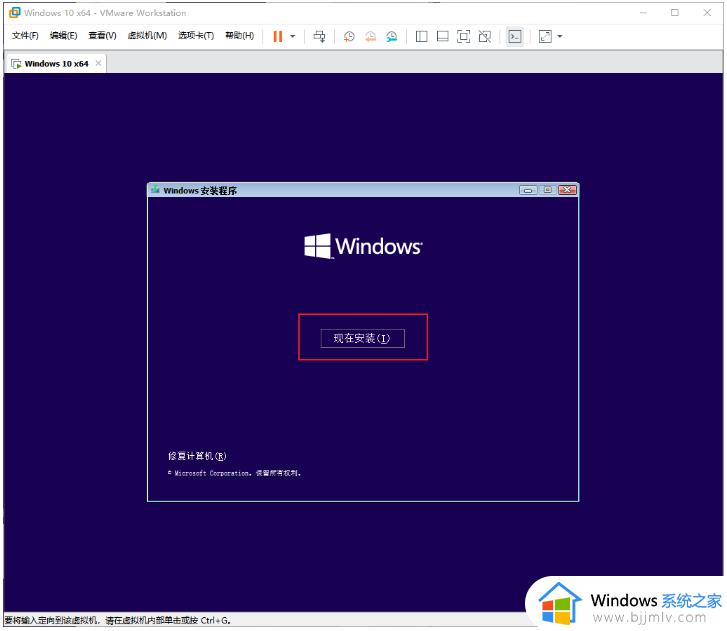
Task: Open the console view icon
Action: point(515,36)
